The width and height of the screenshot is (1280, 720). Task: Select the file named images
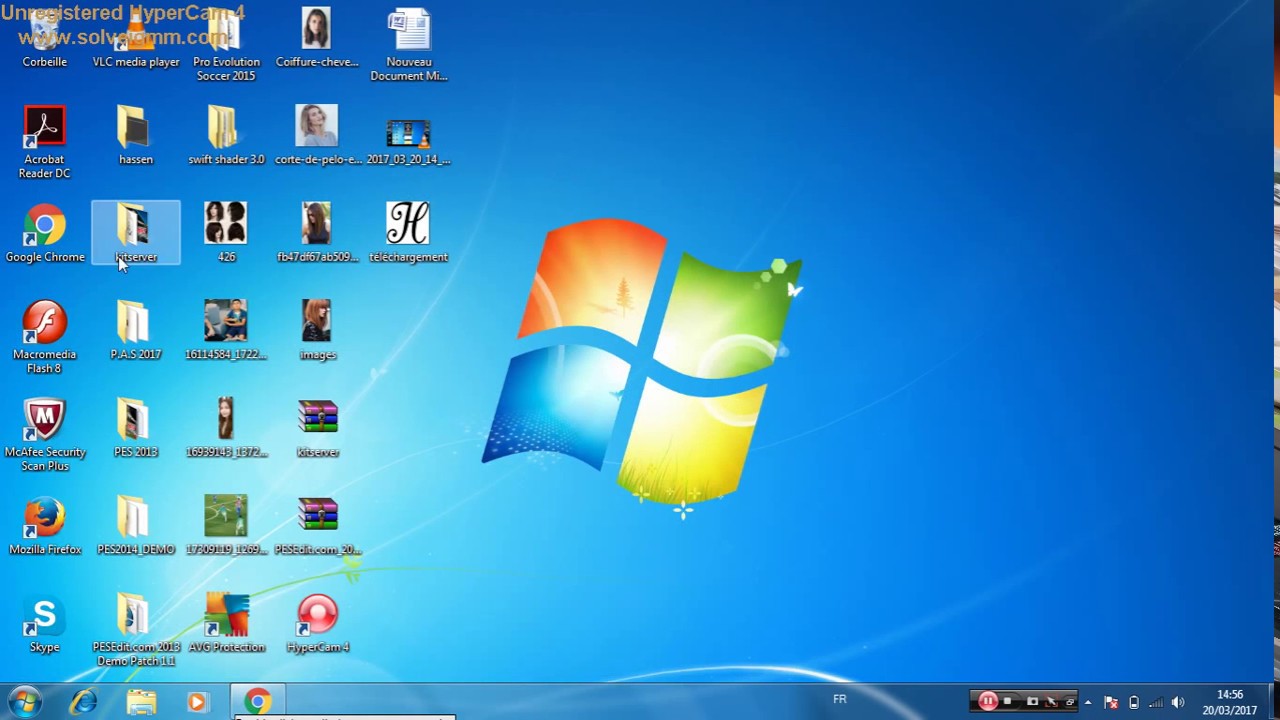pyautogui.click(x=317, y=331)
